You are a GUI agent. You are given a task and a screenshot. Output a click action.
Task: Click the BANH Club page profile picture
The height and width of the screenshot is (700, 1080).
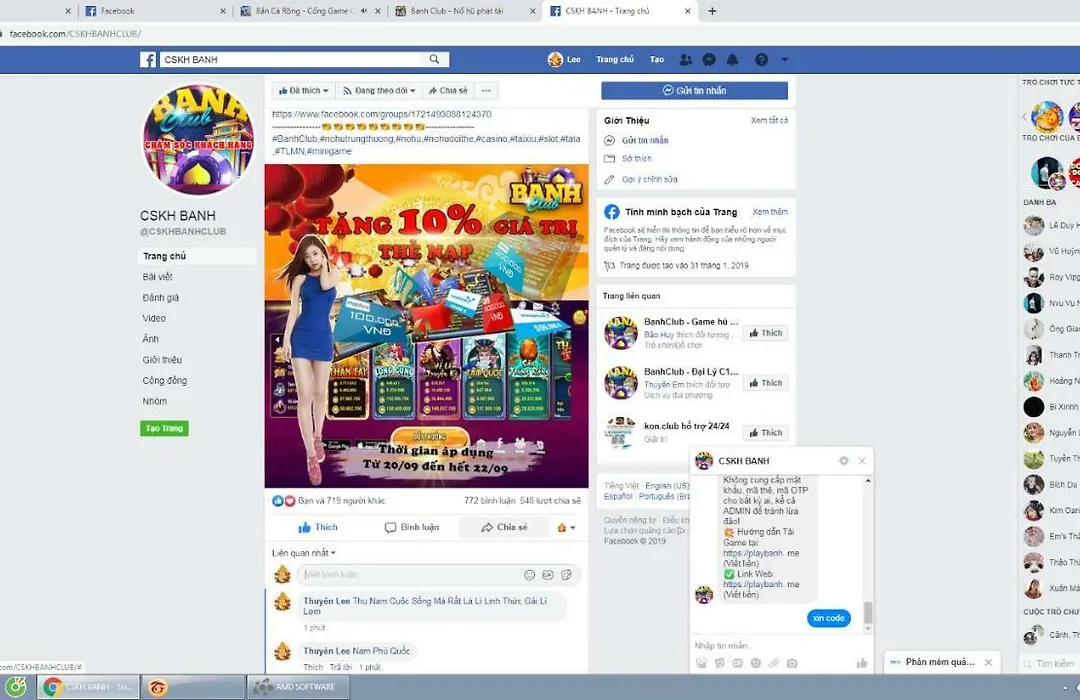point(198,140)
